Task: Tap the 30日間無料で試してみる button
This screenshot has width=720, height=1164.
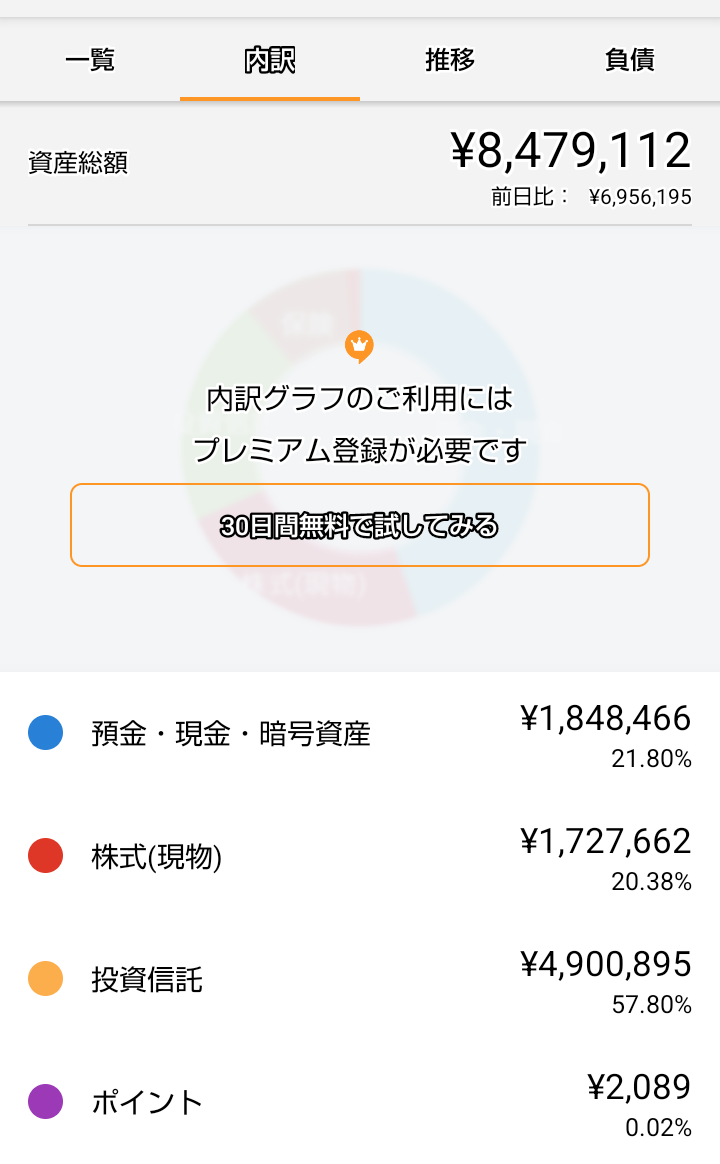Action: click(x=360, y=525)
